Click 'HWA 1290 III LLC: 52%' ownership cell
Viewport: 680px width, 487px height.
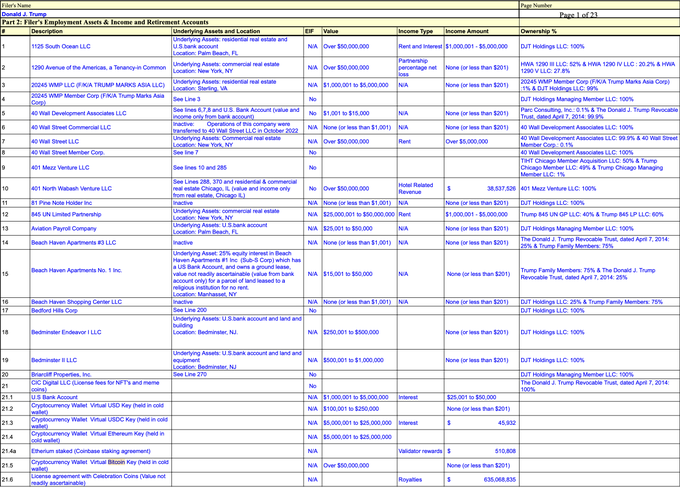pyautogui.click(x=598, y=68)
